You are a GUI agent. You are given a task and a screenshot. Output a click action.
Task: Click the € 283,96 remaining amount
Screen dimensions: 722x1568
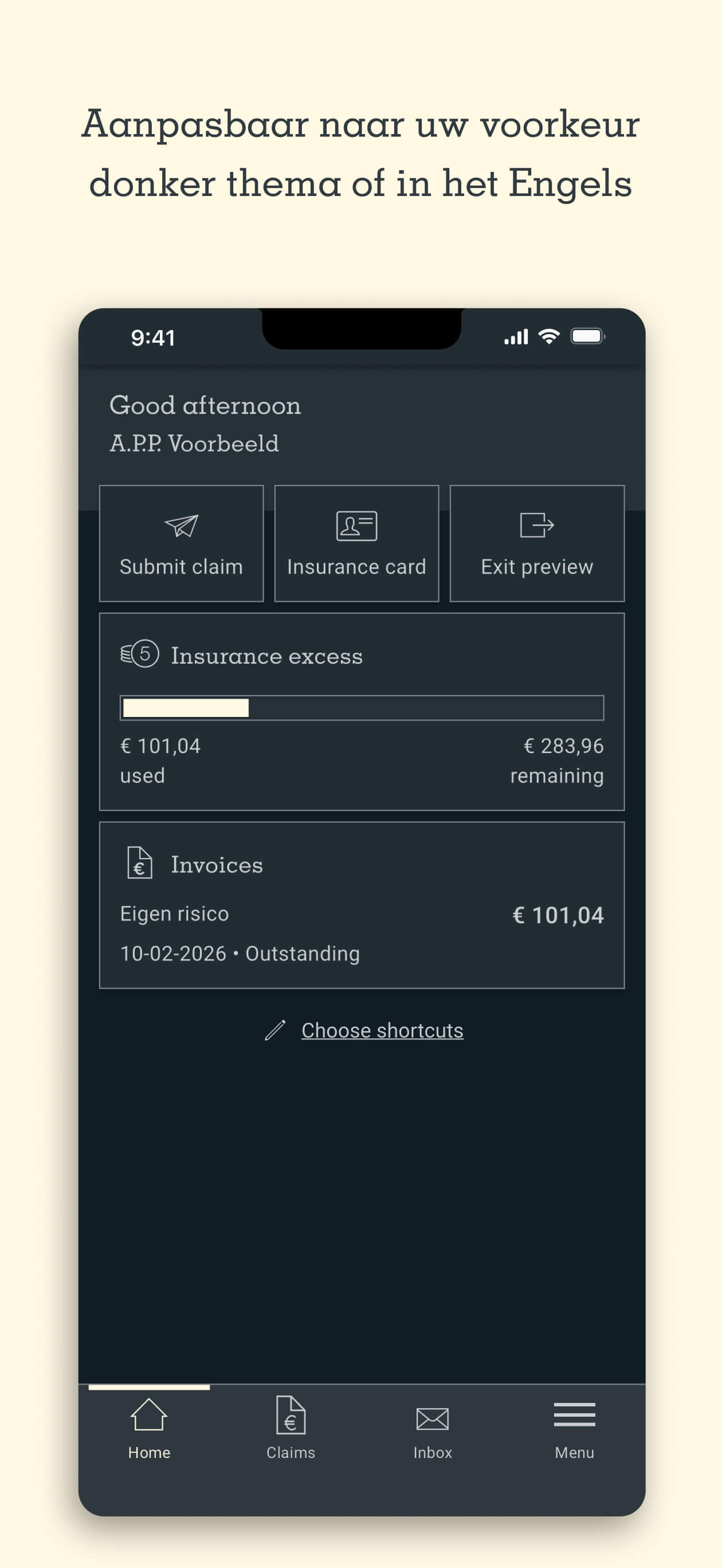point(564,746)
